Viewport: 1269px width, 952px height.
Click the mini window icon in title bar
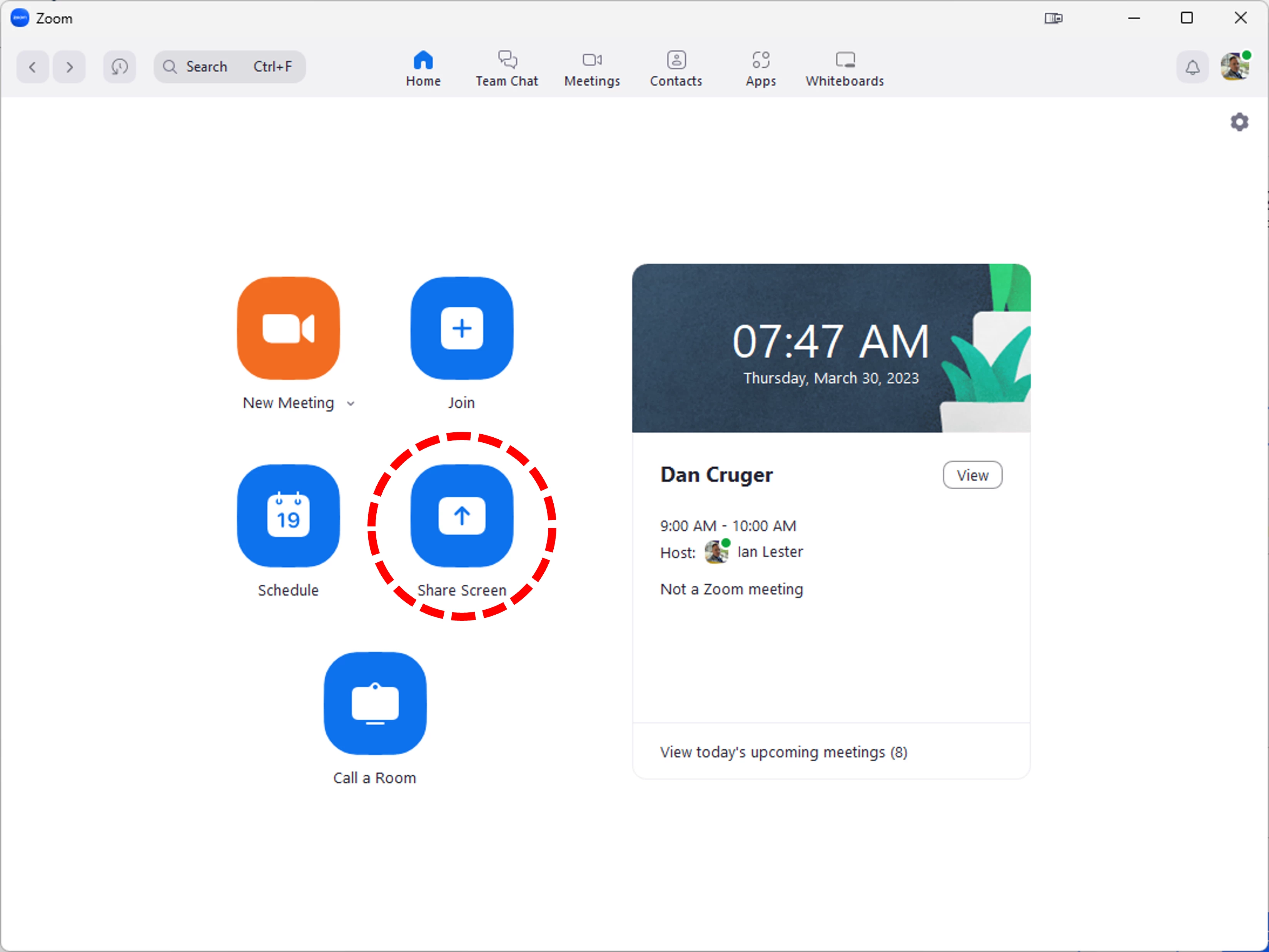point(1053,18)
